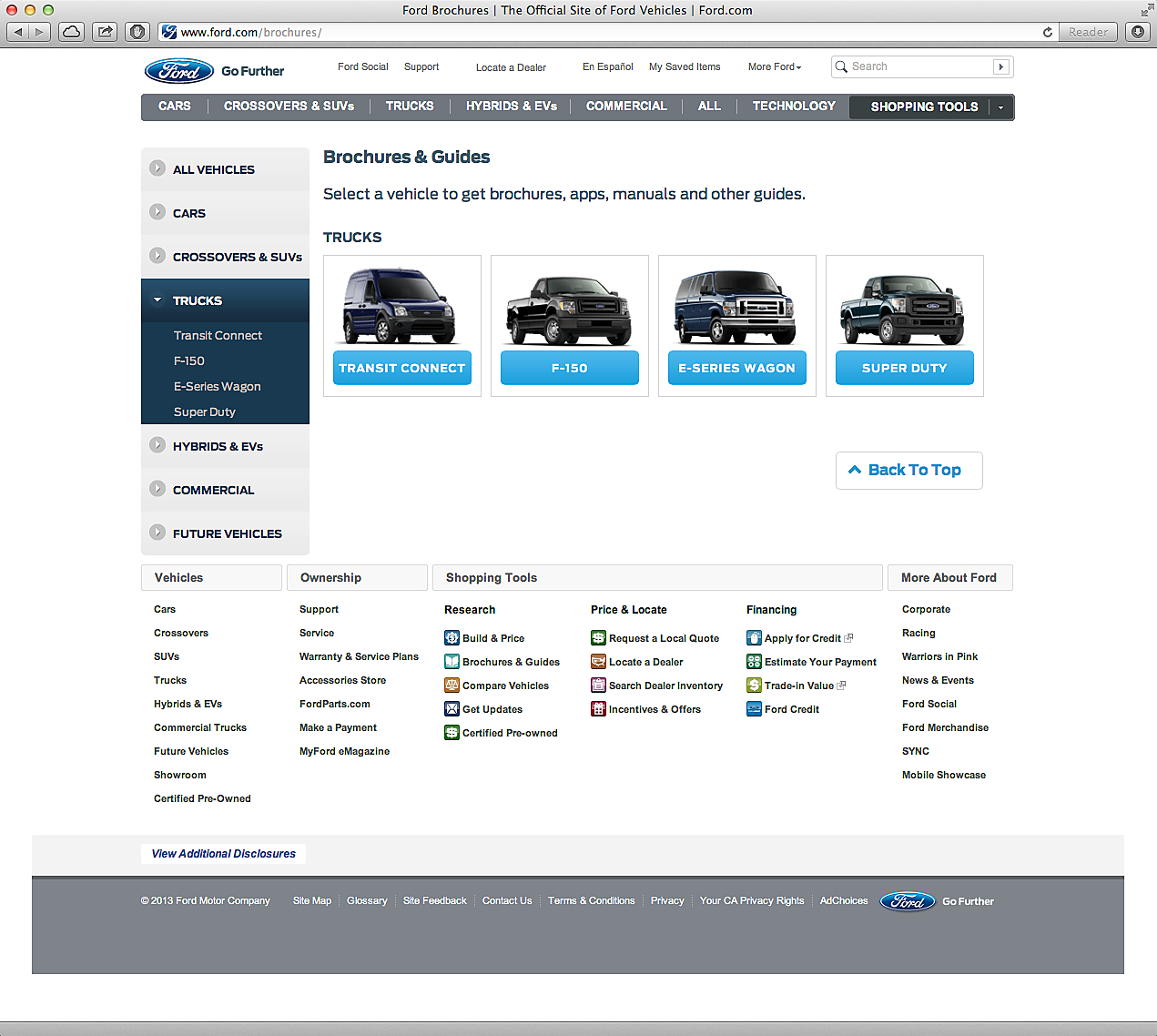Viewport: 1157px width, 1036px height.
Task: Open the Shopping Tools dropdown arrow
Action: pyautogui.click(x=1000, y=107)
